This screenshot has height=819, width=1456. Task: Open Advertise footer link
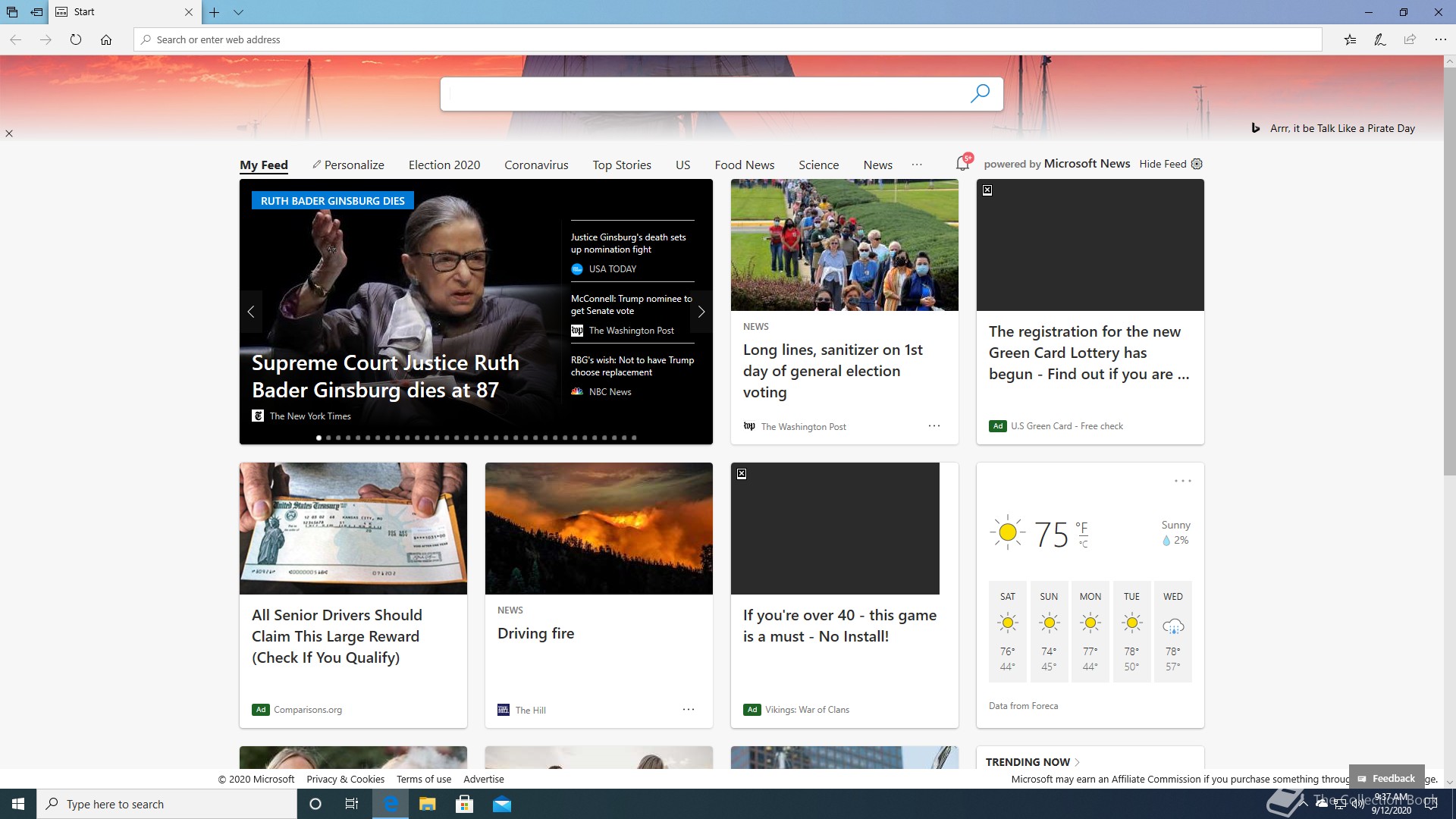pos(484,779)
